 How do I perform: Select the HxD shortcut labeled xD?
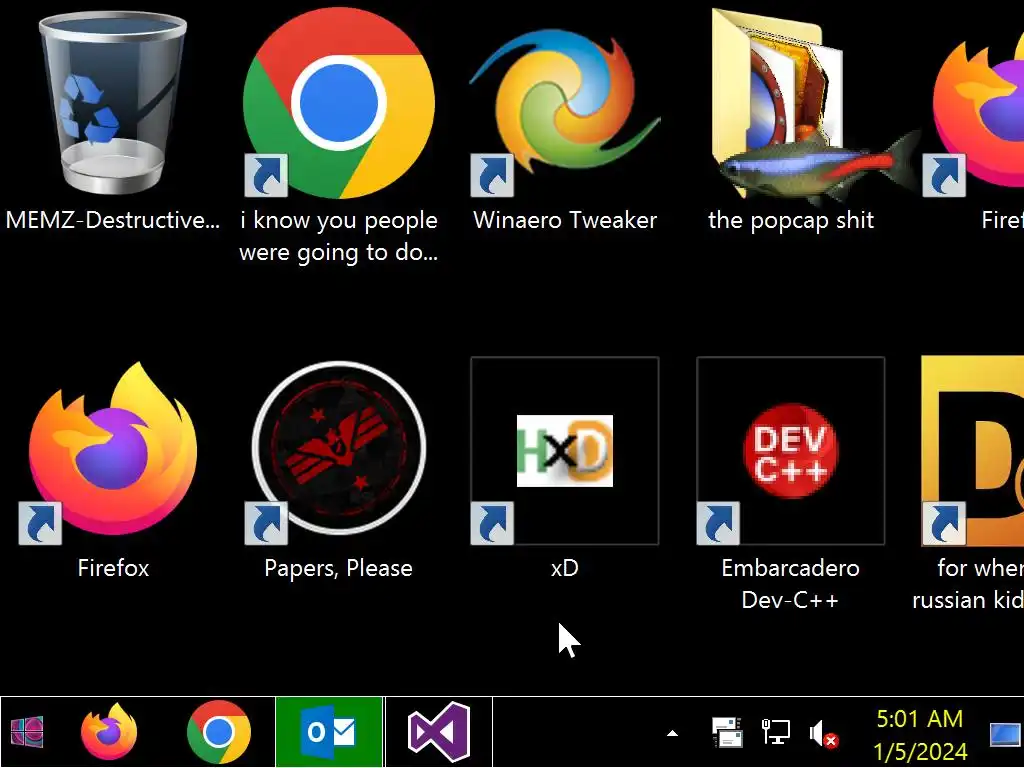point(565,451)
